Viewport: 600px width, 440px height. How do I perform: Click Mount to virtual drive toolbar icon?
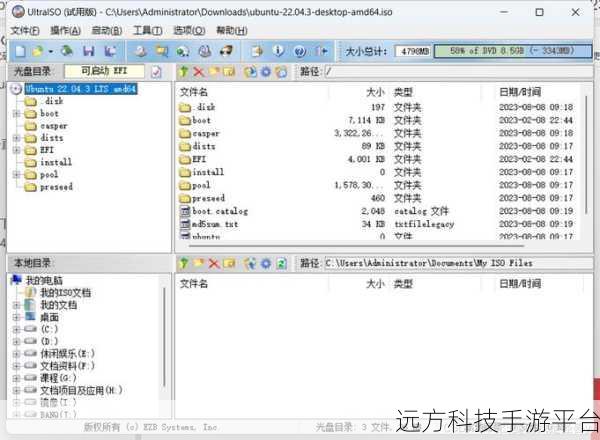(x=205, y=51)
